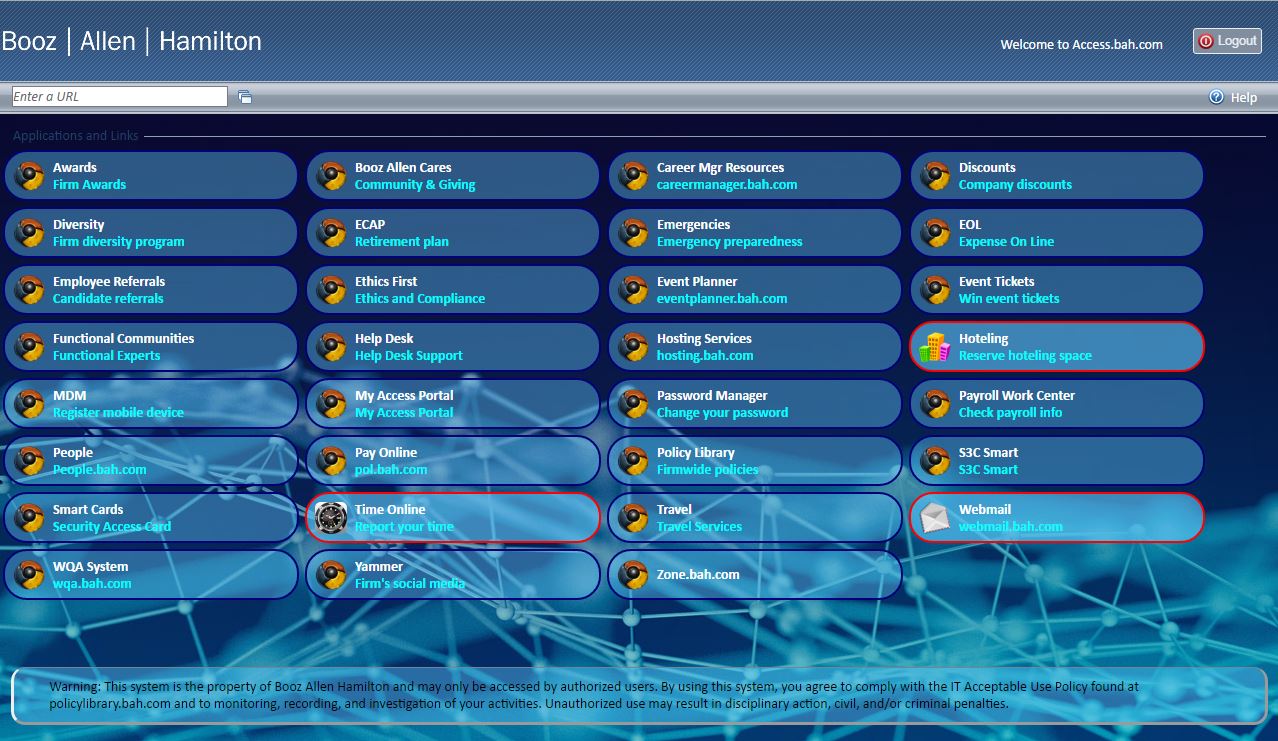The height and width of the screenshot is (741, 1278).
Task: Click the Help question mark icon
Action: point(1216,97)
